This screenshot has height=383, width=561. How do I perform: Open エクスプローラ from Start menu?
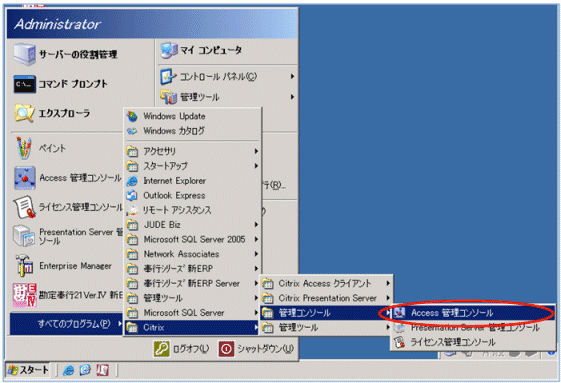pyautogui.click(x=53, y=113)
